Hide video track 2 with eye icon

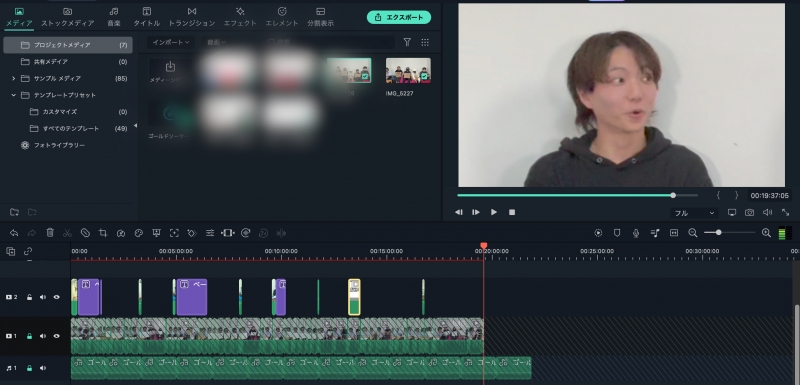(57, 297)
